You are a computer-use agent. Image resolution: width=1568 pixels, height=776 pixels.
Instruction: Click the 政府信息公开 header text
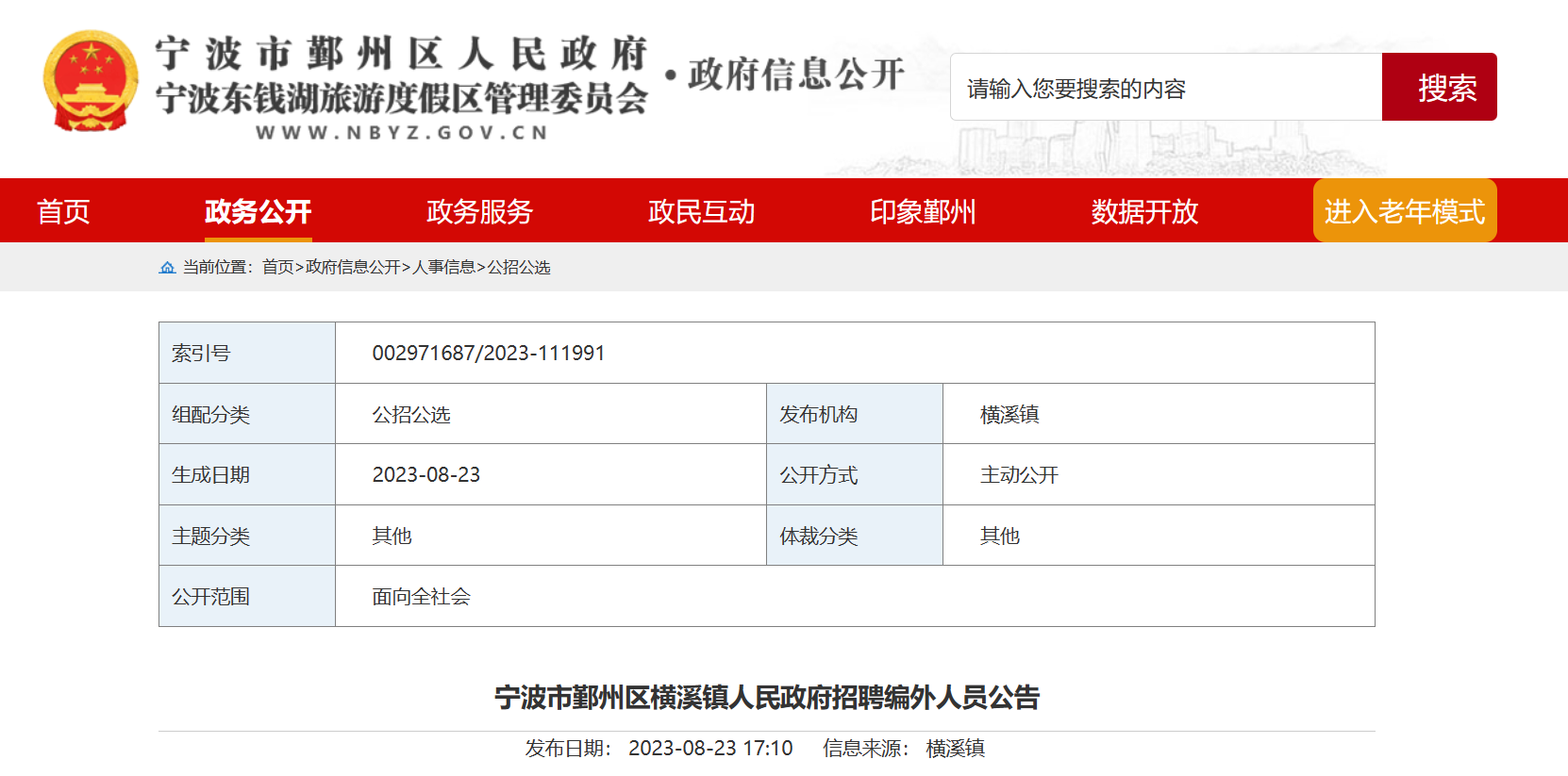pos(796,74)
